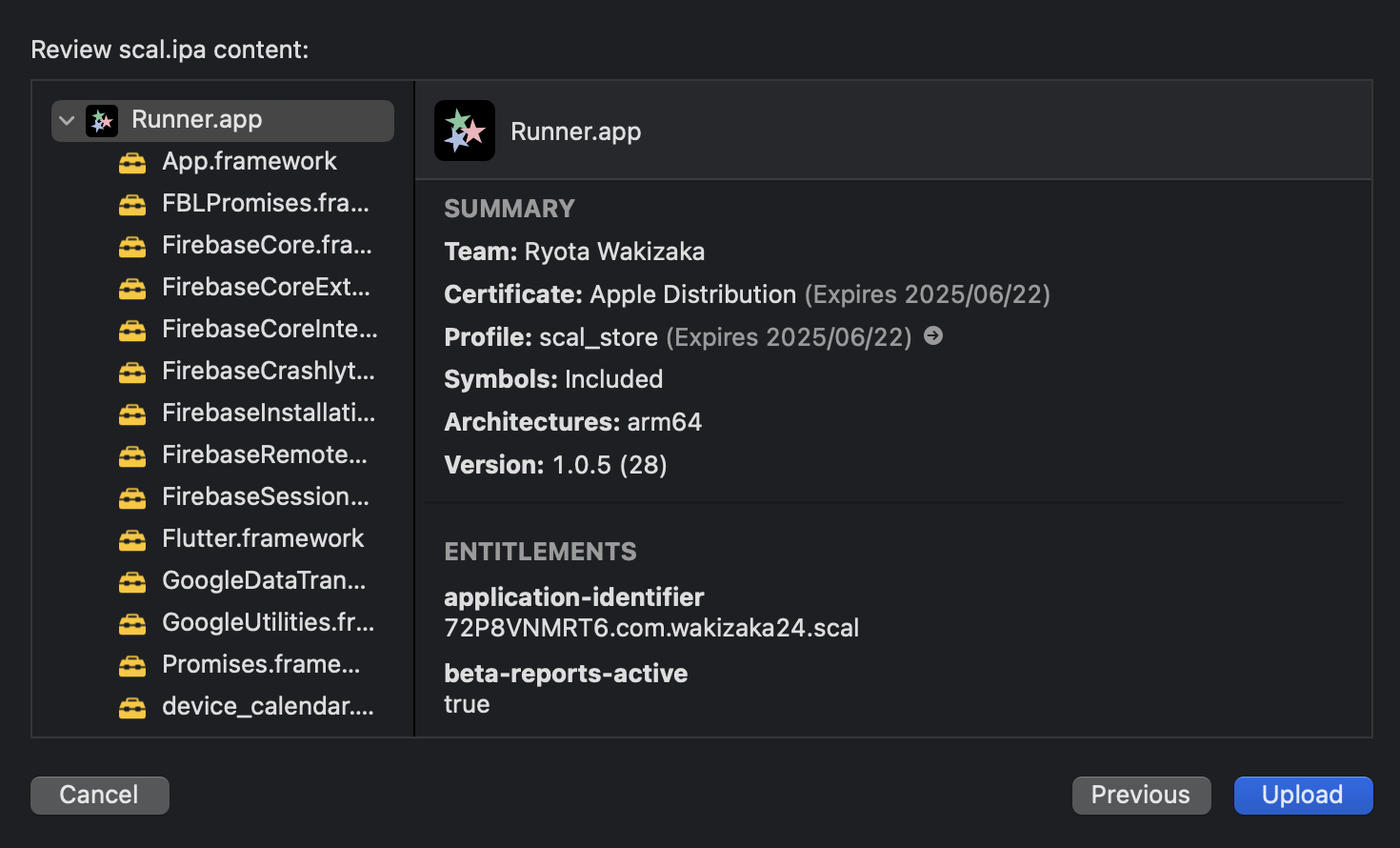
Task: Click the FirebaseSession... toolbox icon
Action: 132,498
